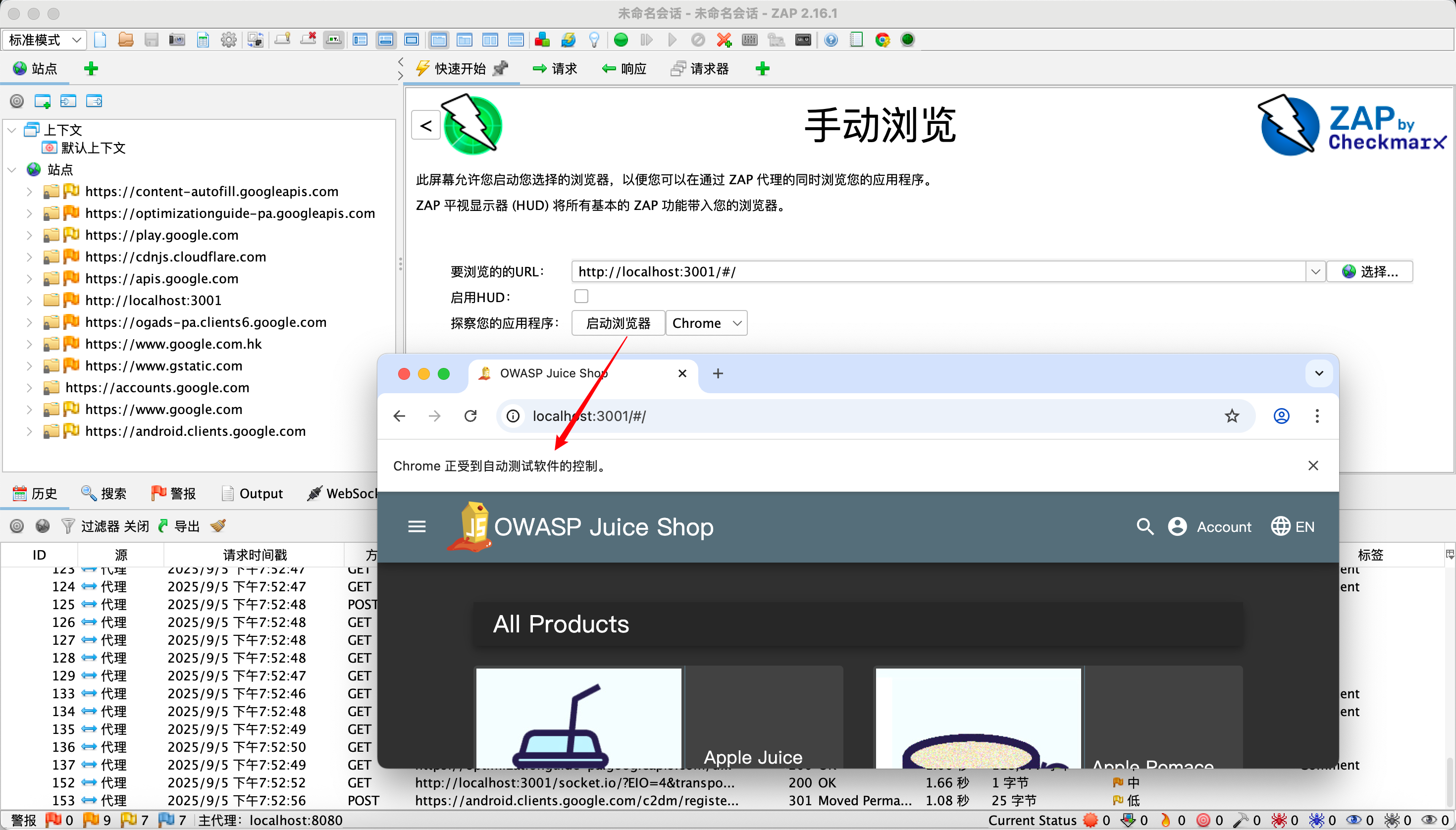Click the target scope icon in Sites toolbar

click(x=17, y=102)
